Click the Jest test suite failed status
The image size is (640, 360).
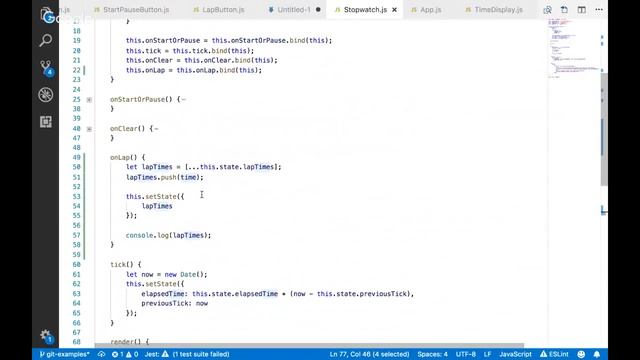pos(187,354)
